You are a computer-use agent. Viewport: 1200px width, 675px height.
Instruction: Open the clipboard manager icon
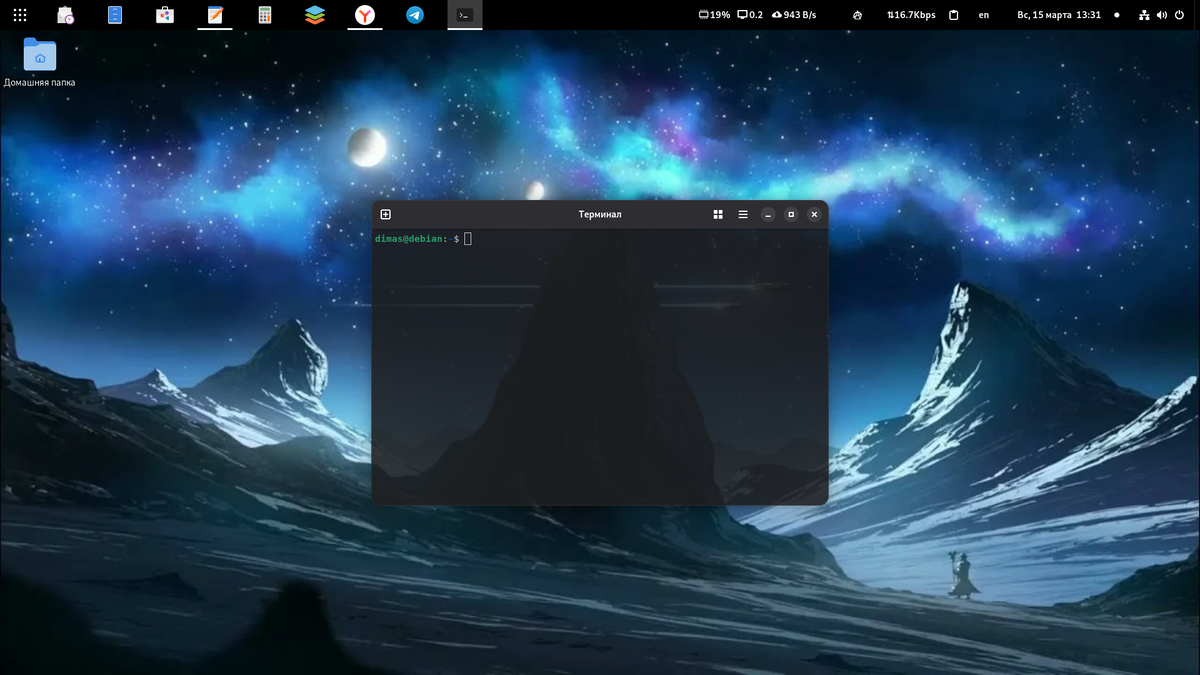coord(954,15)
